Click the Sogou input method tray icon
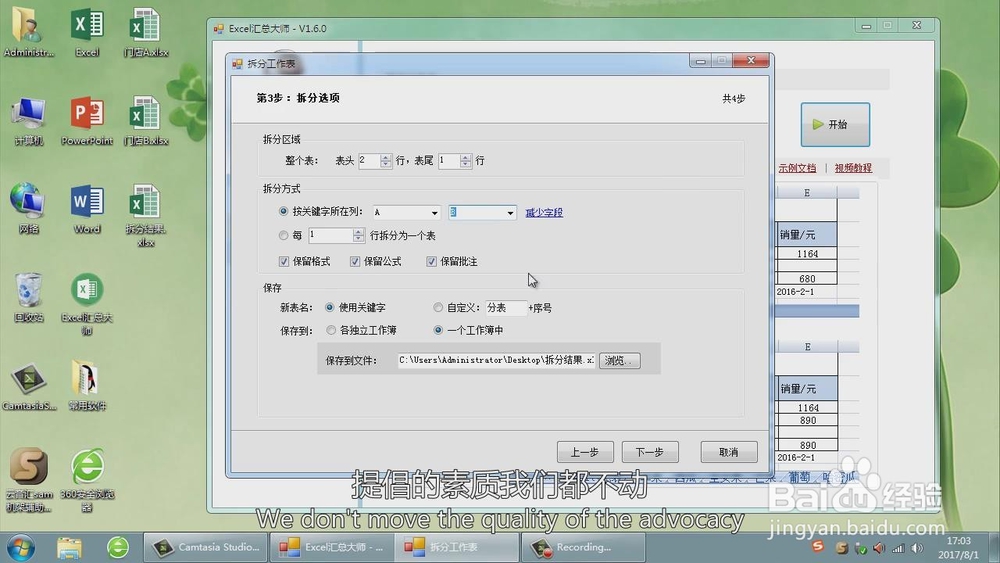Screen dimensions: 1000x563 [818, 546]
